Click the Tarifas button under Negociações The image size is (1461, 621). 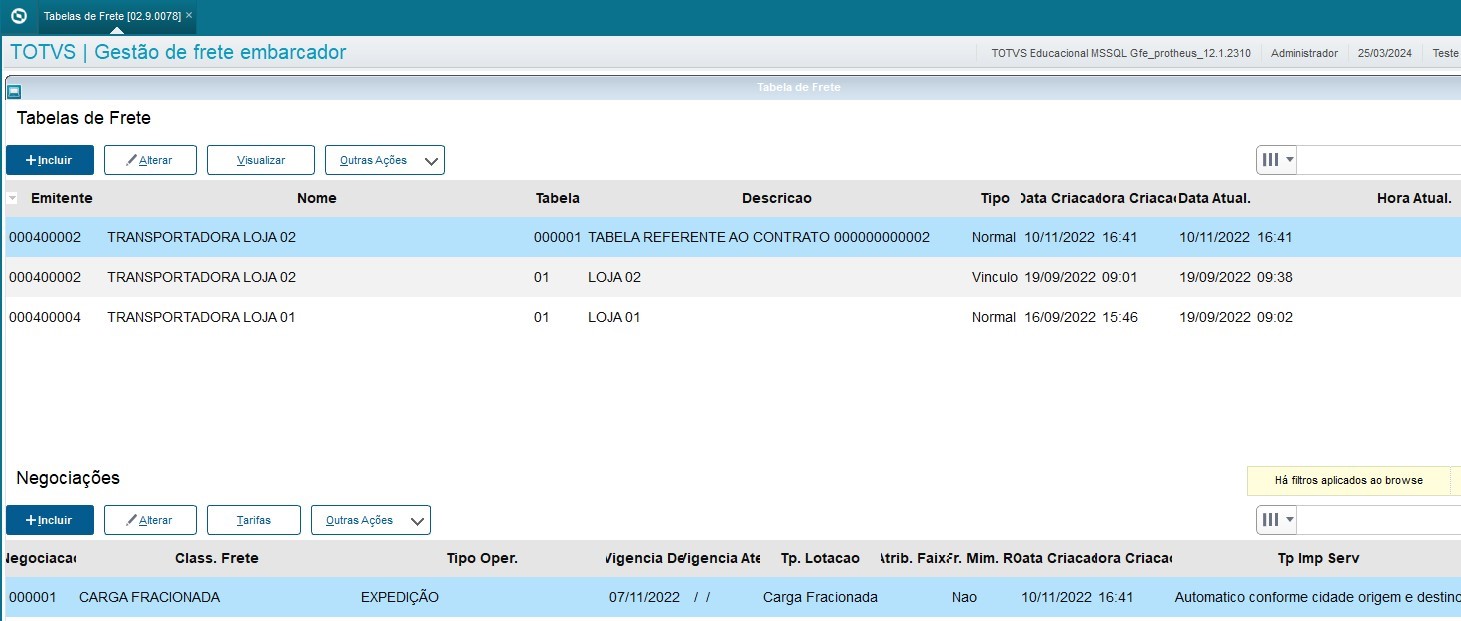253,520
